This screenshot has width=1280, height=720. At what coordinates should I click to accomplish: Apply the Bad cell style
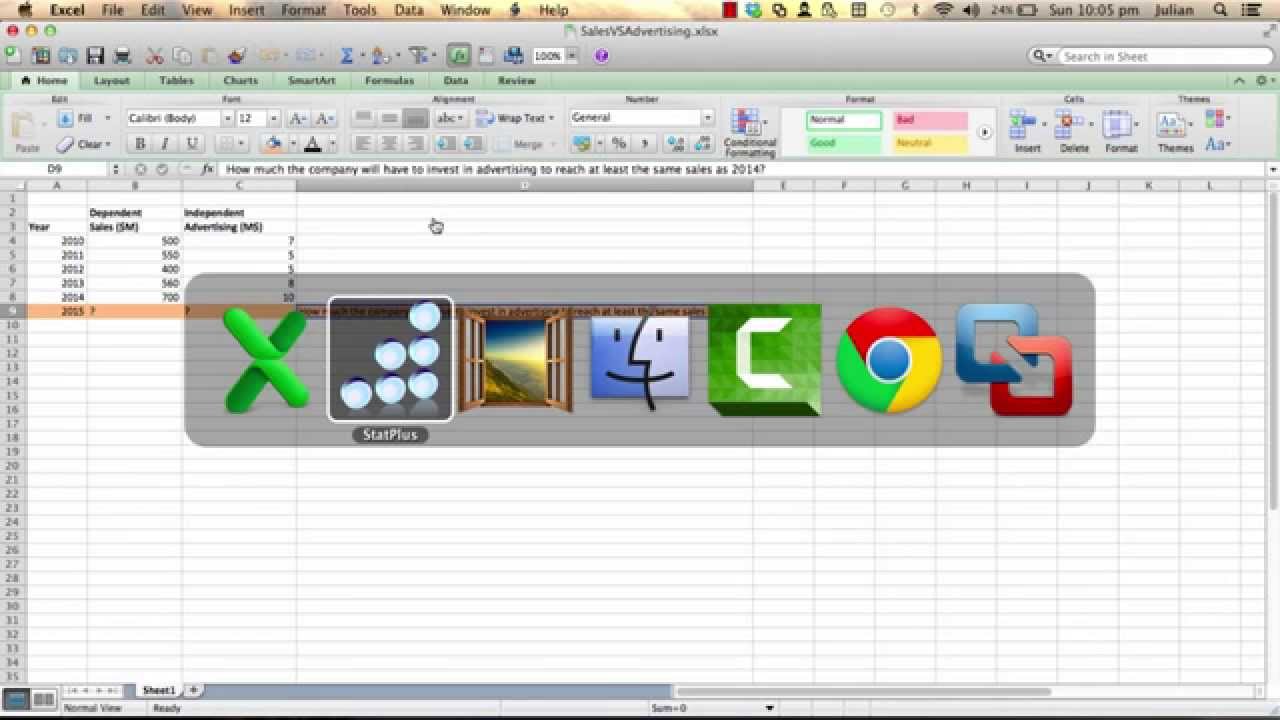930,120
